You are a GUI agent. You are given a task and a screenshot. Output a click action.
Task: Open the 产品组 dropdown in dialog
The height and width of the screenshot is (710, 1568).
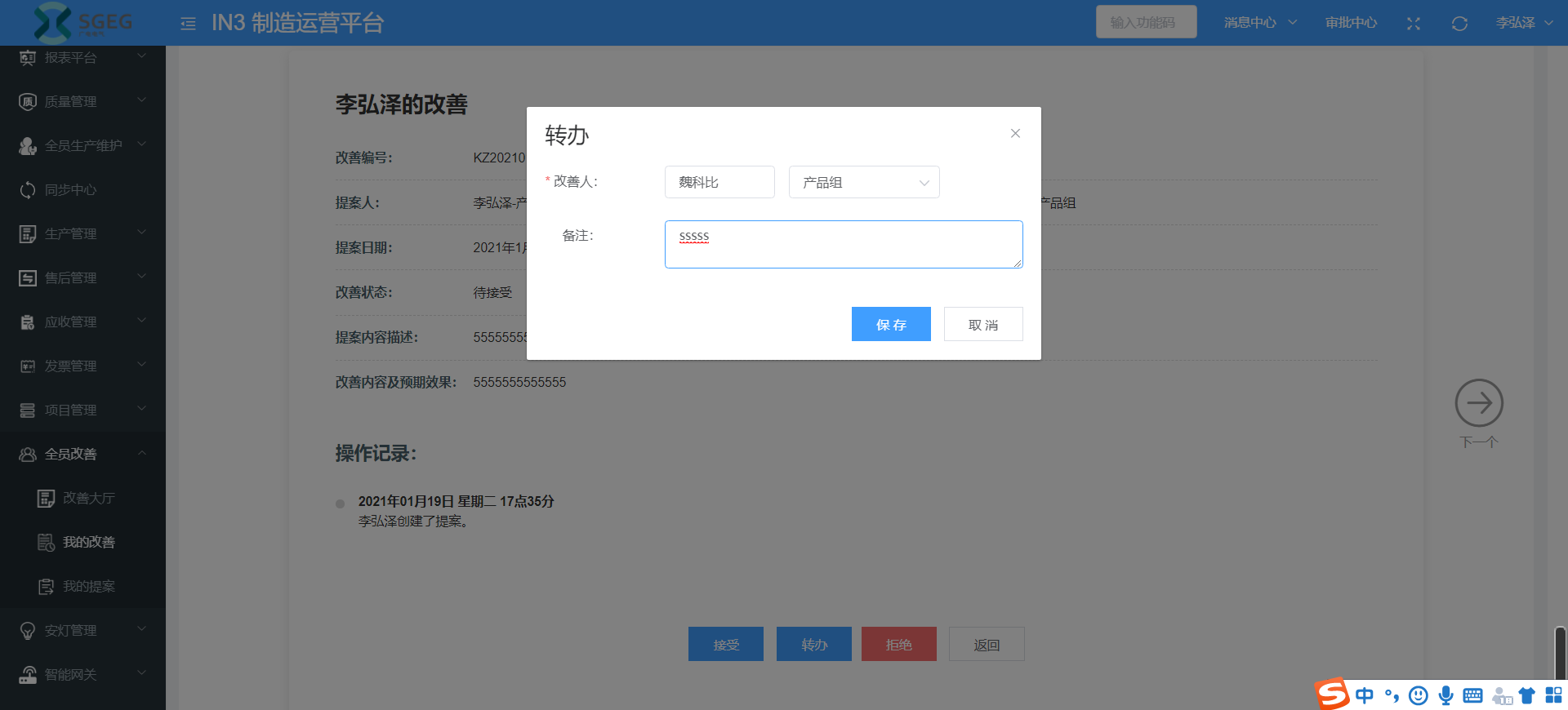point(863,182)
